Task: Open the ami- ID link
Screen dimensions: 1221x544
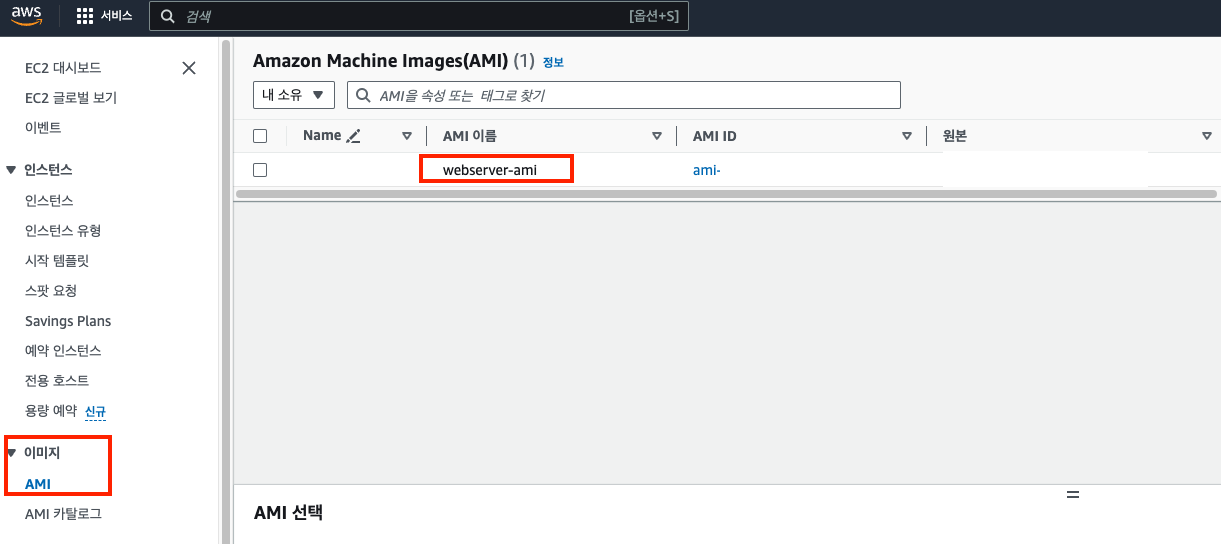Action: click(707, 170)
